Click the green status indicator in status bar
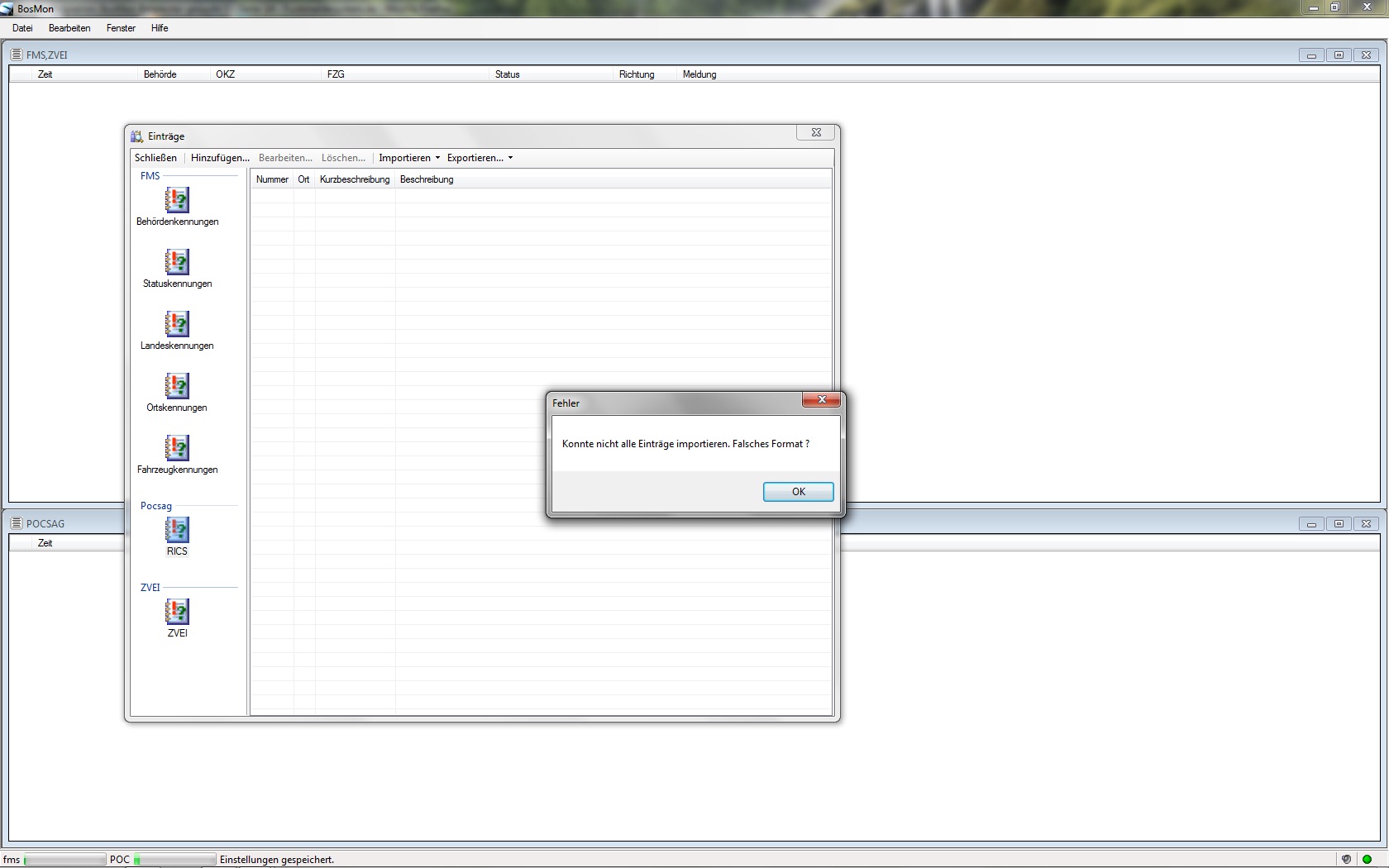Viewport: 1389px width, 868px height. tap(1367, 859)
